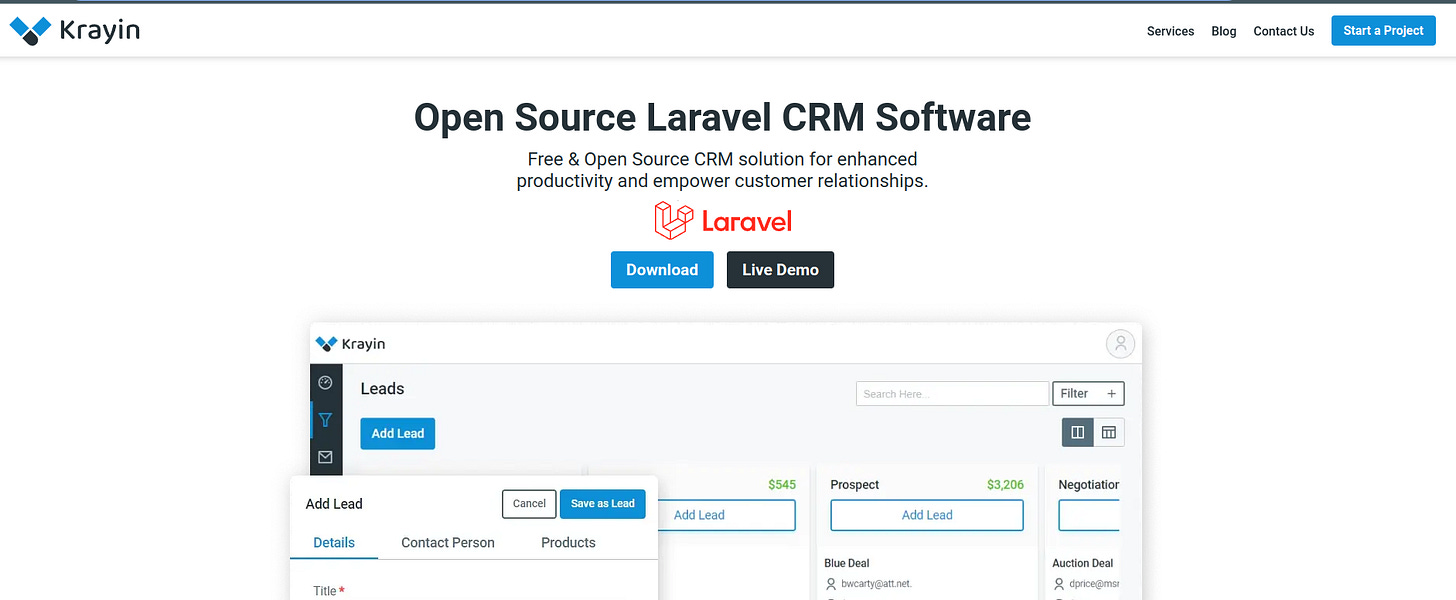Click the $3,206 amount
Image resolution: width=1456 pixels, height=600 pixels.
pos(1005,485)
